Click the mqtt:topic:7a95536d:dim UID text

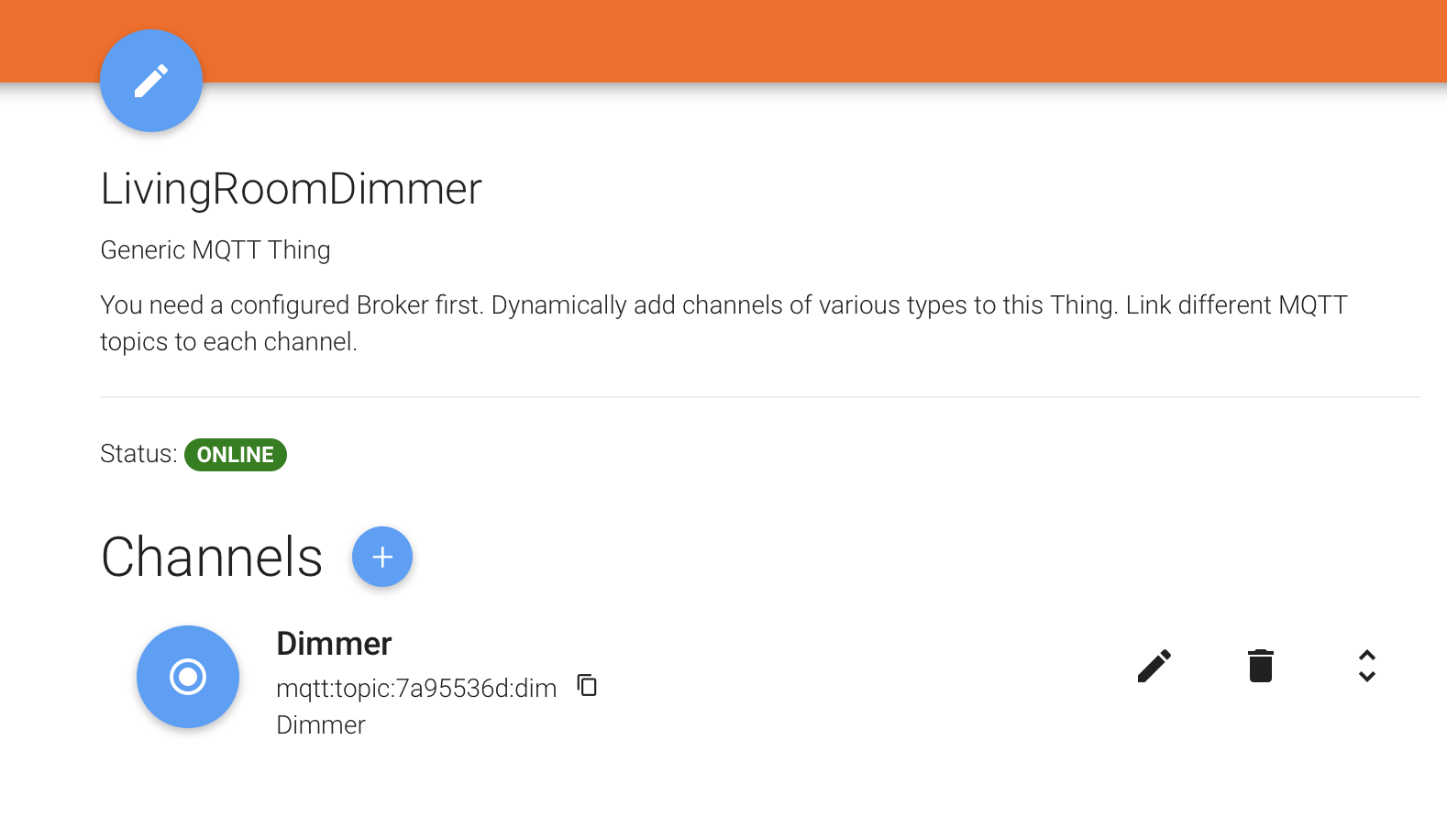416,688
